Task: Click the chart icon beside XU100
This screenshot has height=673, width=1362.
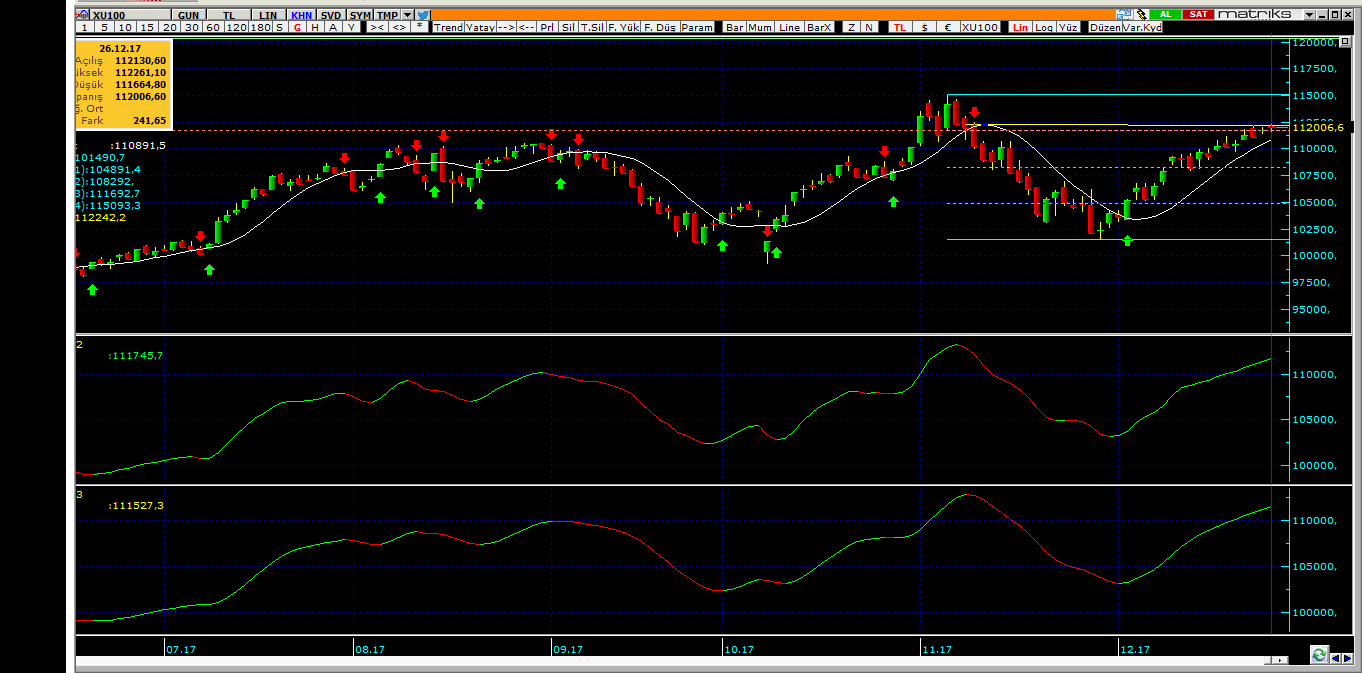Action: pos(82,15)
